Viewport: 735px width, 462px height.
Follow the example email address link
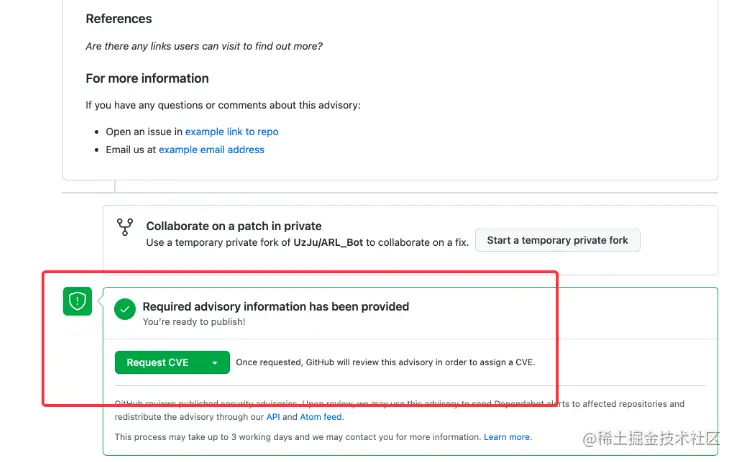211,150
